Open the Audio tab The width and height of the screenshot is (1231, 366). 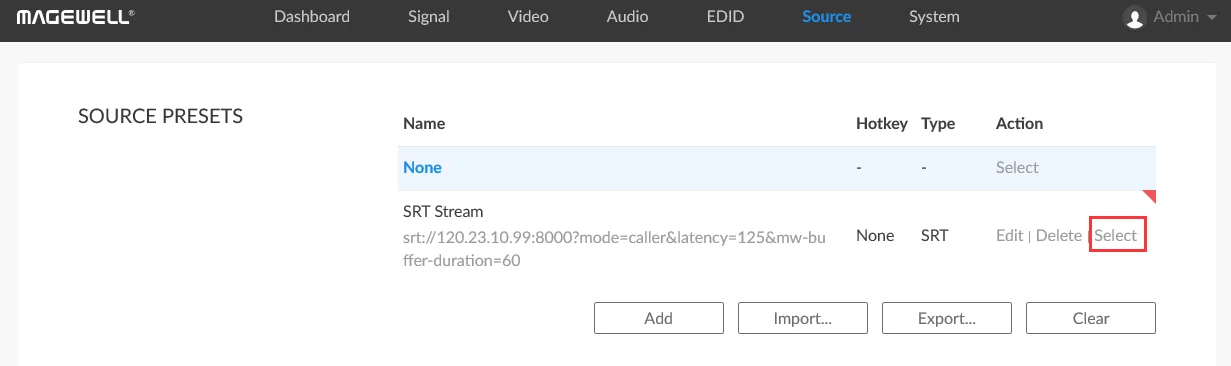[x=627, y=16]
